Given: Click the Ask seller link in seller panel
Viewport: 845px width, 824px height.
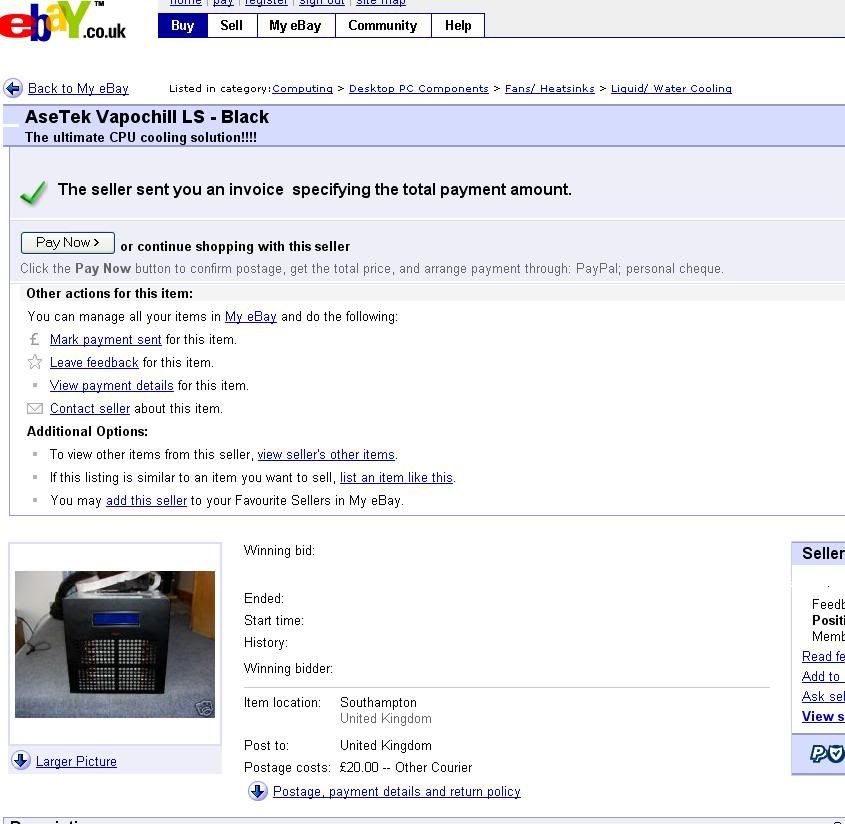Looking at the screenshot, I should tap(823, 696).
